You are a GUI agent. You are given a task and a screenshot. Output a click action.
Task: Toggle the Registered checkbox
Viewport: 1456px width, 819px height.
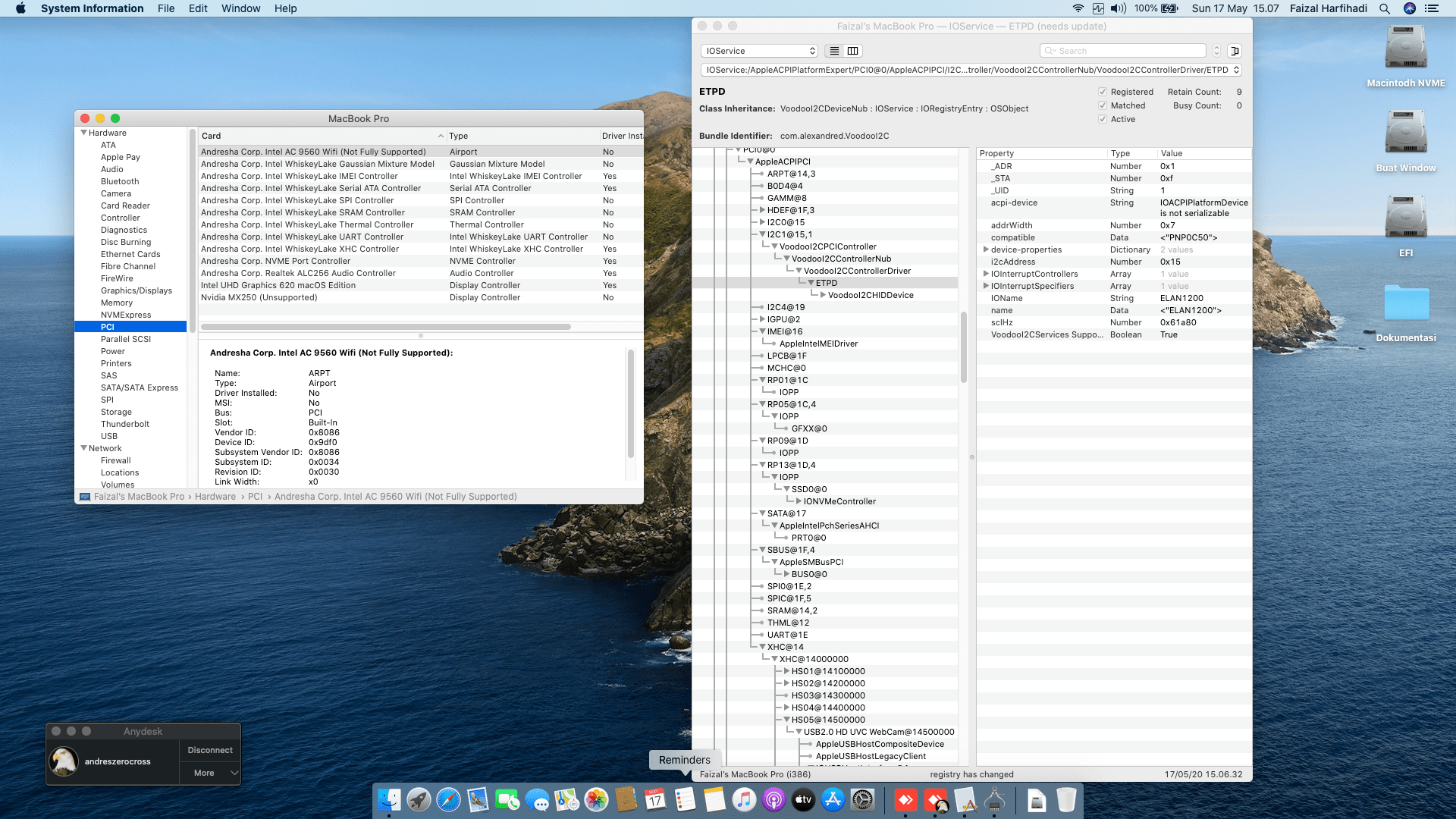point(1103,92)
